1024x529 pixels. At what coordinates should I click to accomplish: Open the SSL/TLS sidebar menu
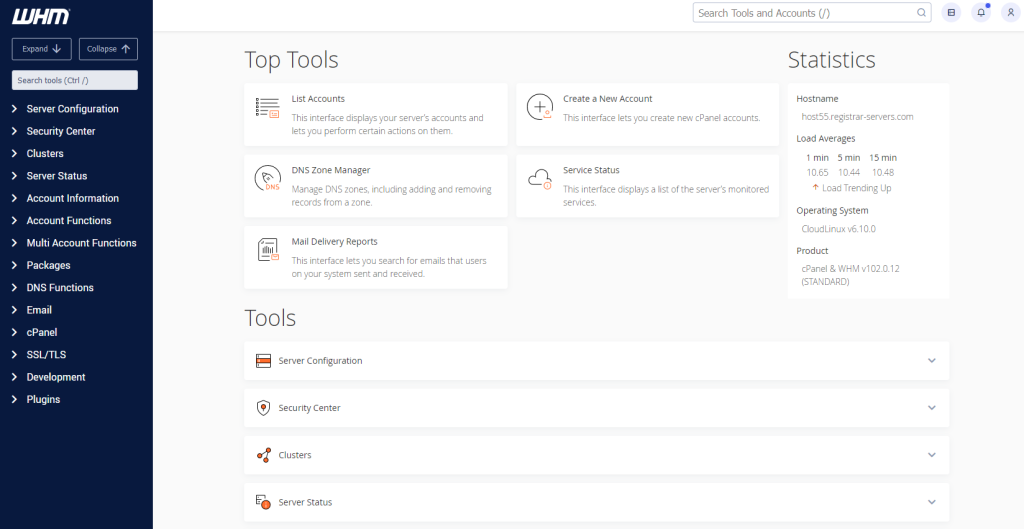(46, 355)
